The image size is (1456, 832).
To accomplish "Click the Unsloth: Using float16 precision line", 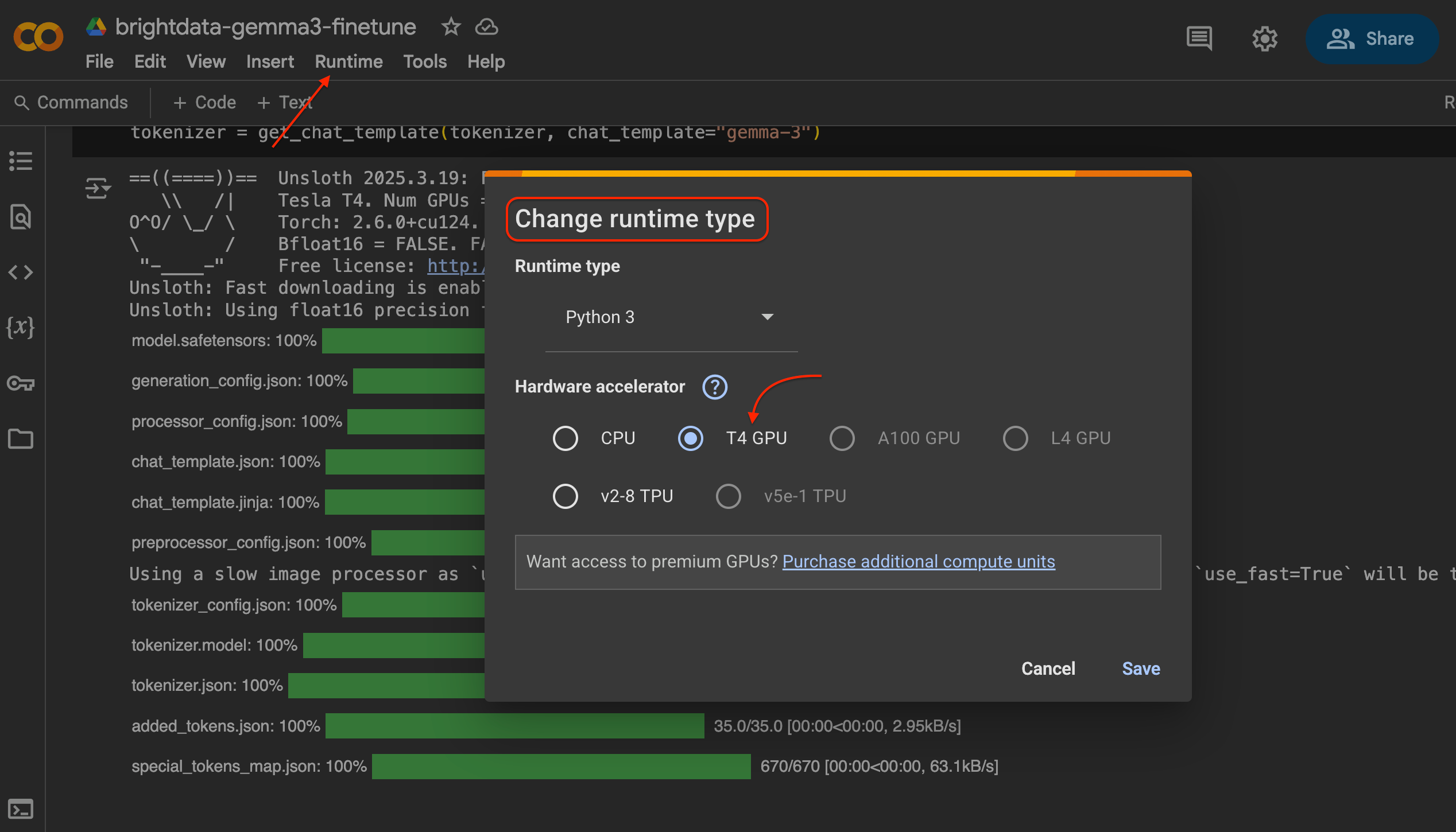I will (307, 310).
